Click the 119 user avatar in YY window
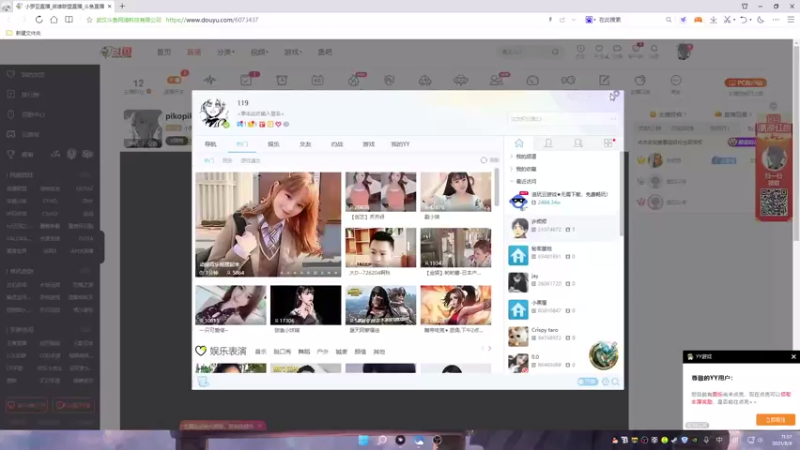800x450 pixels. point(214,113)
